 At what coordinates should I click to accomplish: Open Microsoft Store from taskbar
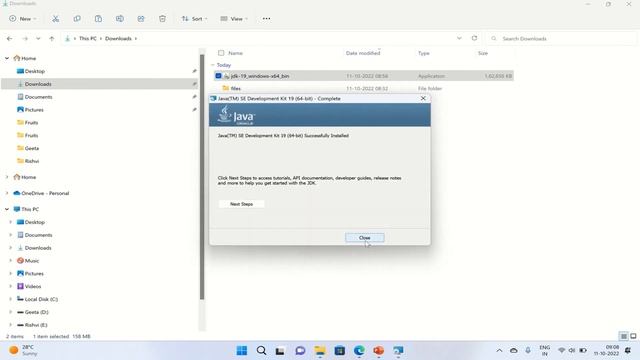pyautogui.click(x=340, y=351)
